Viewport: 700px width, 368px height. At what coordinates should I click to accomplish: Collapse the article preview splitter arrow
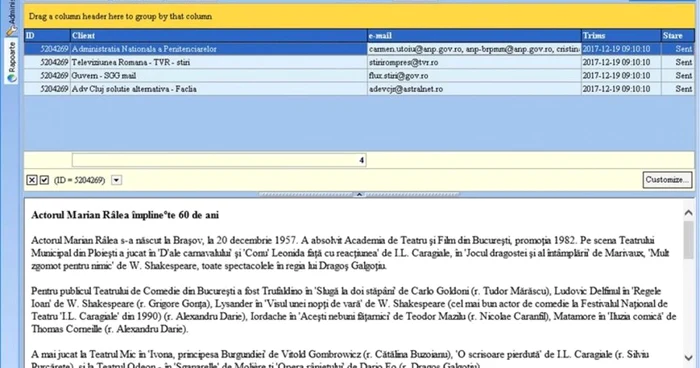[359, 194]
